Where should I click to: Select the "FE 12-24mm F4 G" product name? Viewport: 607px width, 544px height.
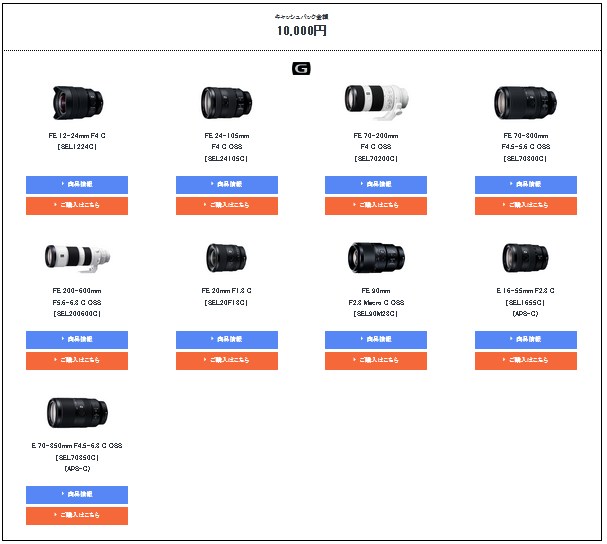click(77, 136)
